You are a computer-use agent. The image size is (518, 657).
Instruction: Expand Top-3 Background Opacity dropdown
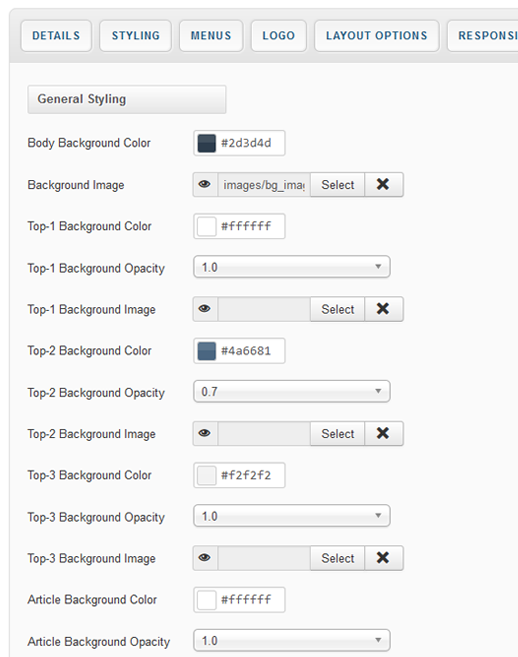[x=292, y=516]
